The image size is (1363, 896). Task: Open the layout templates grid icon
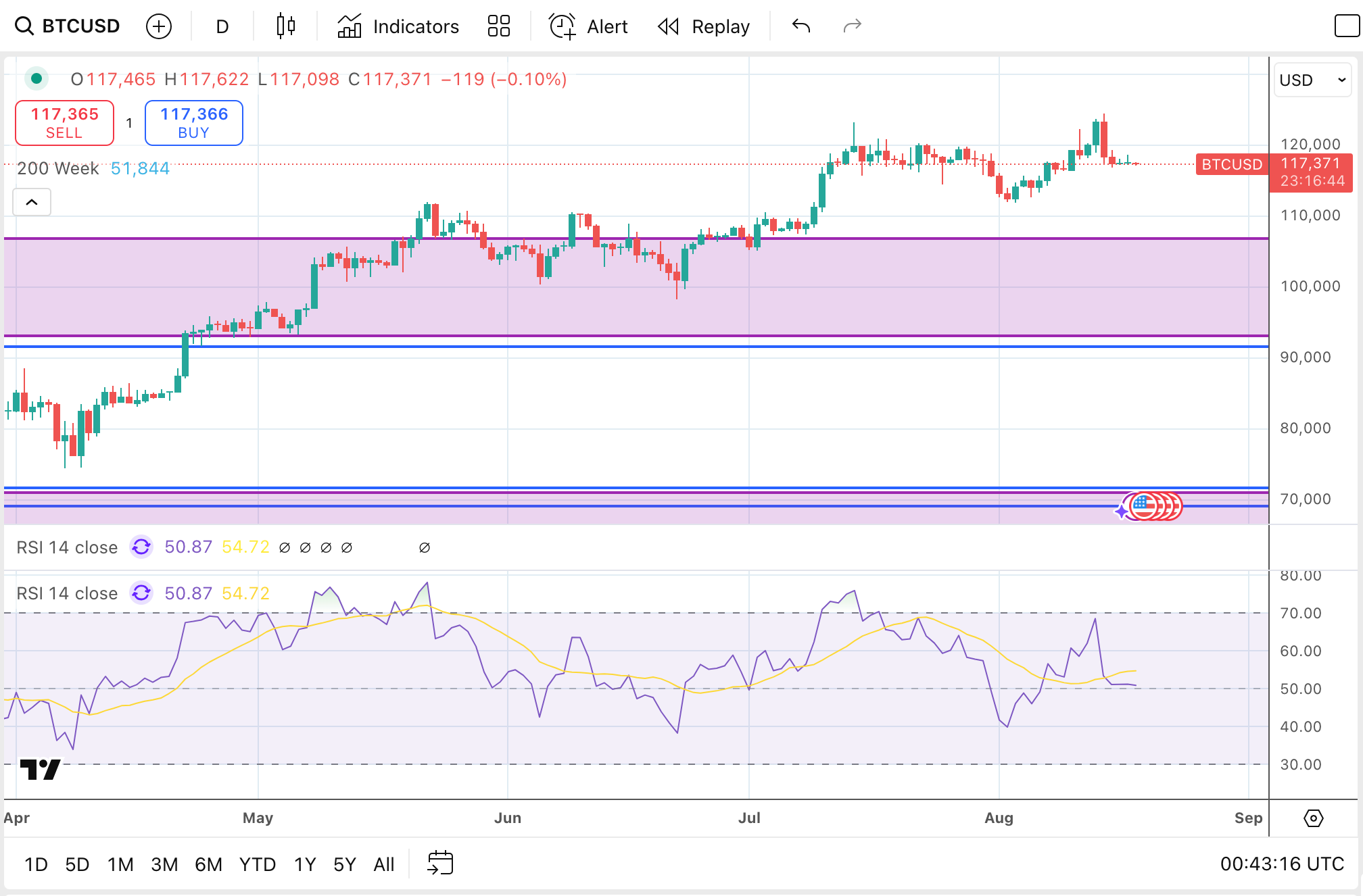[498, 26]
